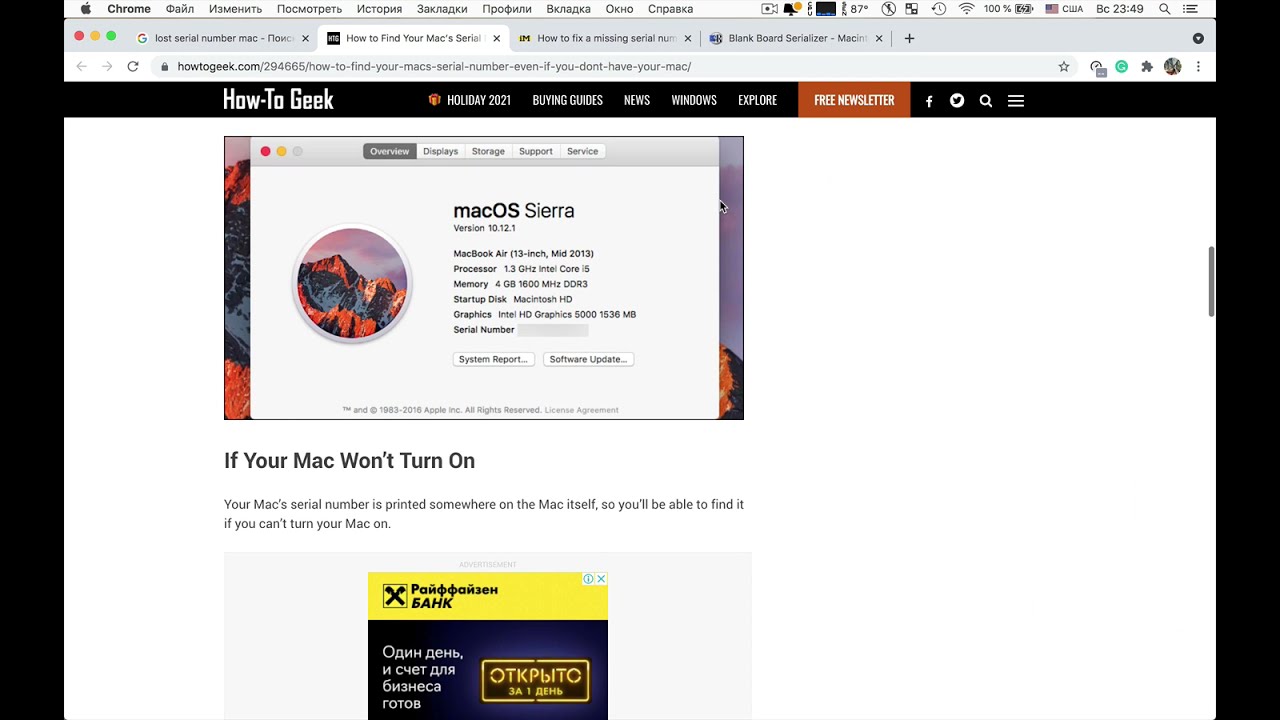
Task: Click the Райффайзен Банк ad logo
Action: pyautogui.click(x=441, y=596)
